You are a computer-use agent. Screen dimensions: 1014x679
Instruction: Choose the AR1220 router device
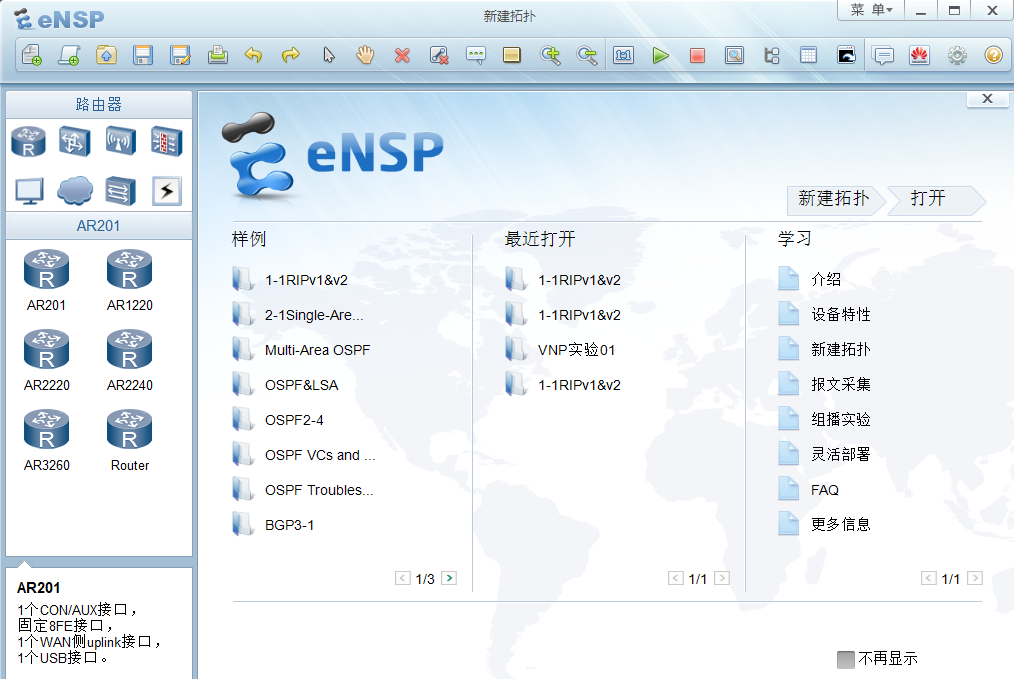[130, 281]
